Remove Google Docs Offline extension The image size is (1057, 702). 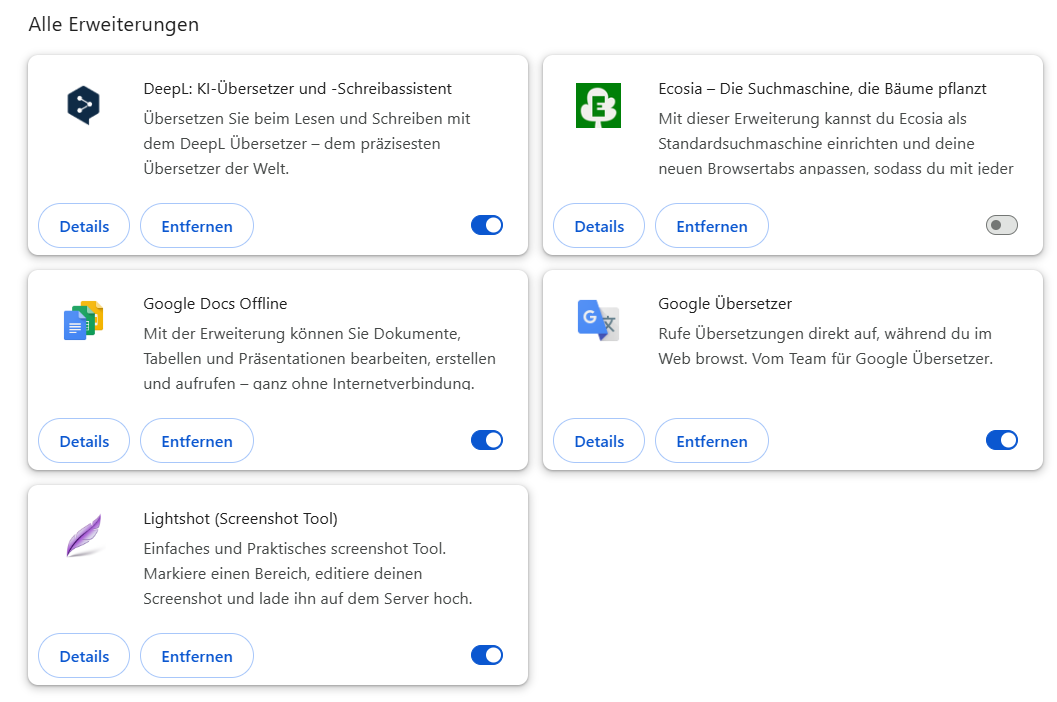click(x=197, y=441)
